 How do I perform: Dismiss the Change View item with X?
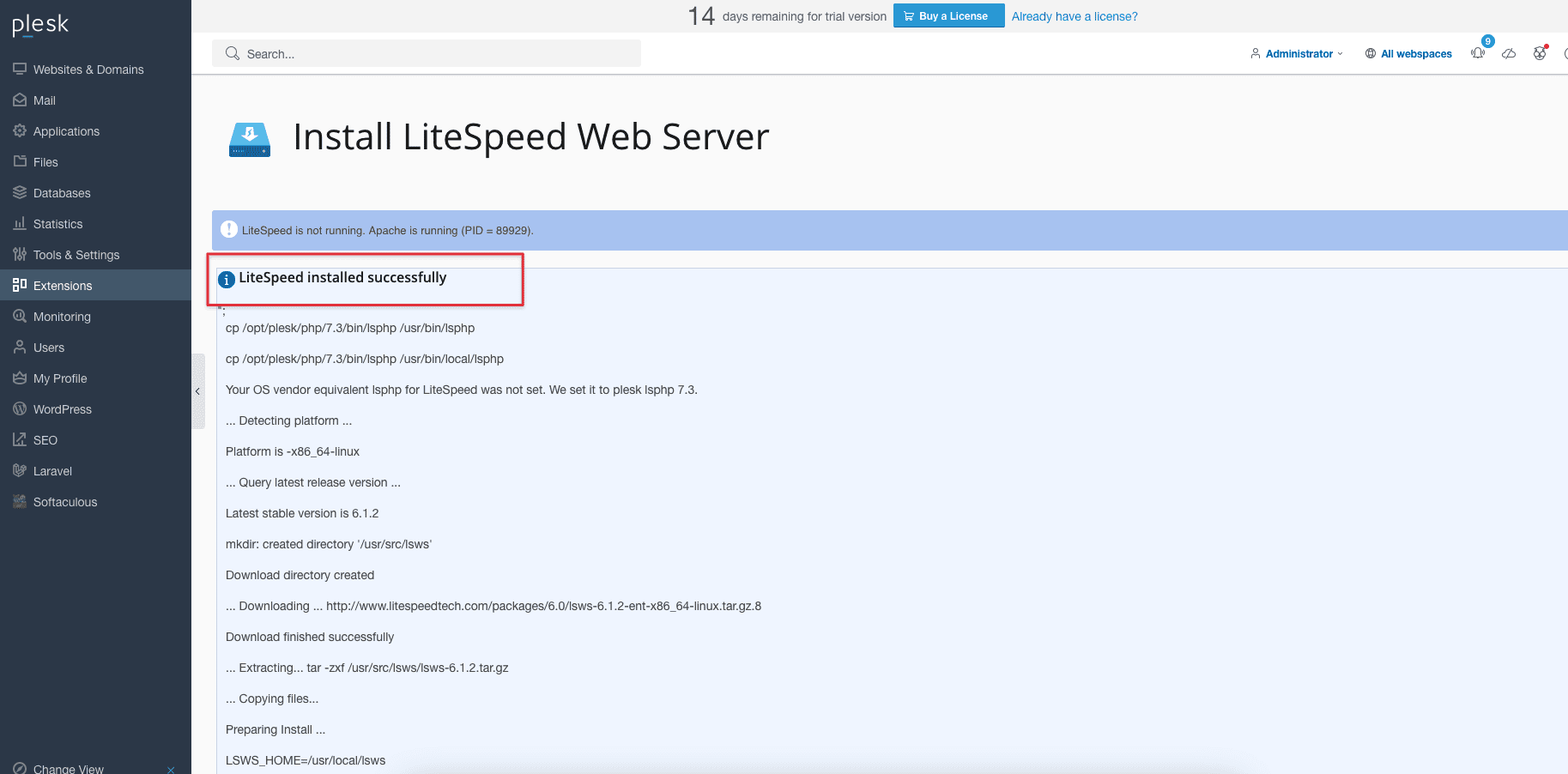click(171, 769)
